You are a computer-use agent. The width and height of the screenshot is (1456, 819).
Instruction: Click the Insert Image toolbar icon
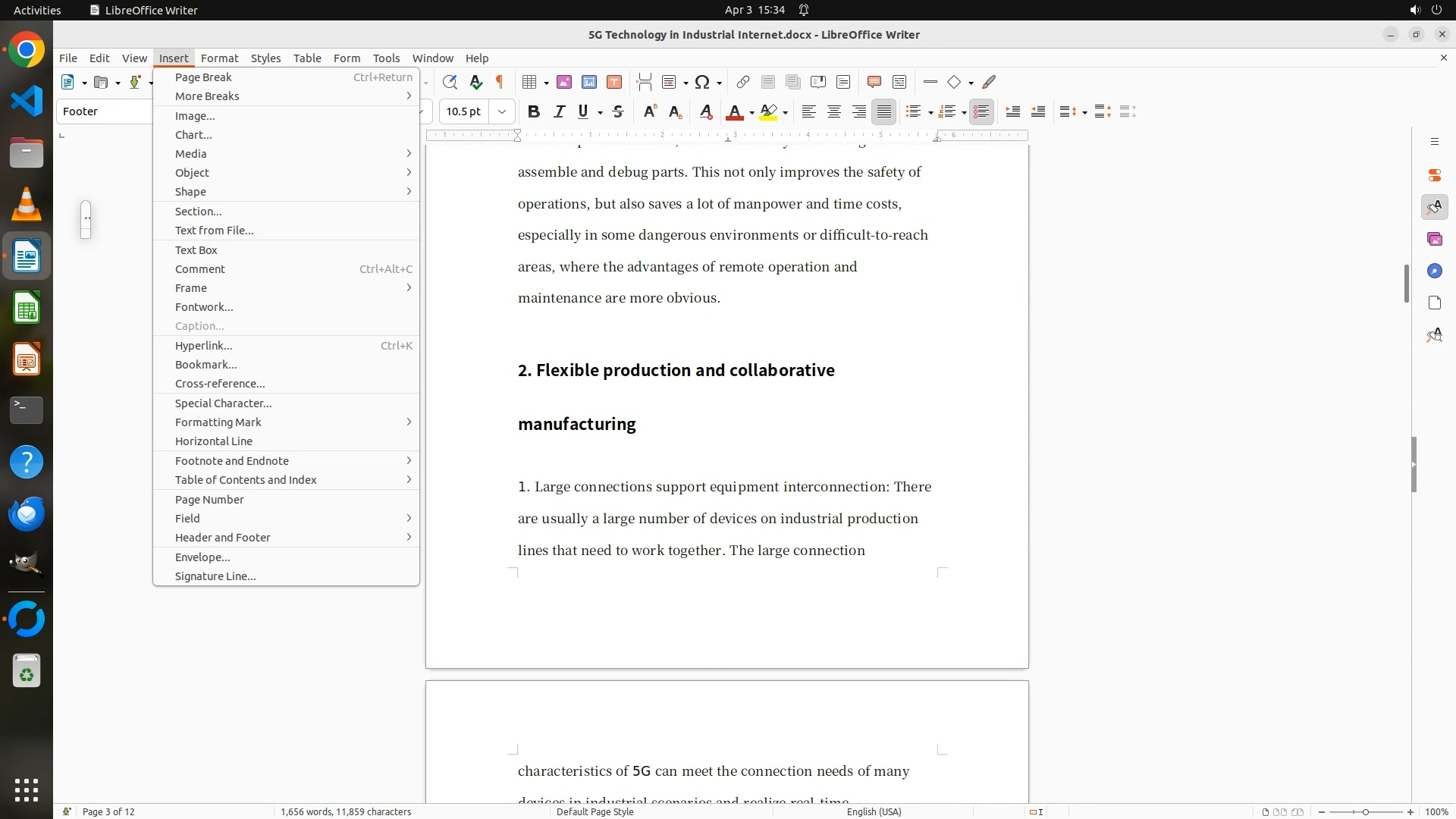(x=563, y=82)
